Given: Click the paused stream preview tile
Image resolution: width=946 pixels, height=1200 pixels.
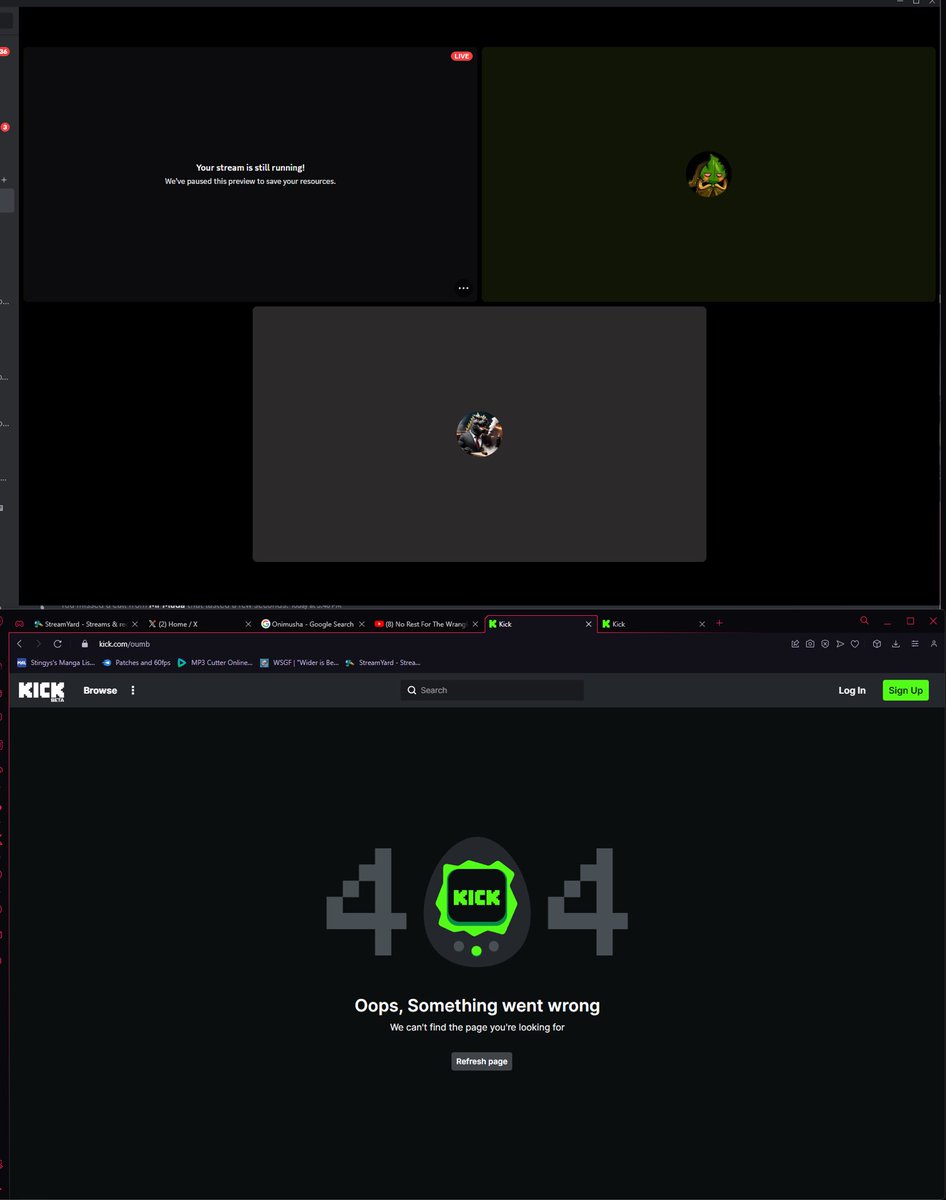Looking at the screenshot, I should pos(250,174).
